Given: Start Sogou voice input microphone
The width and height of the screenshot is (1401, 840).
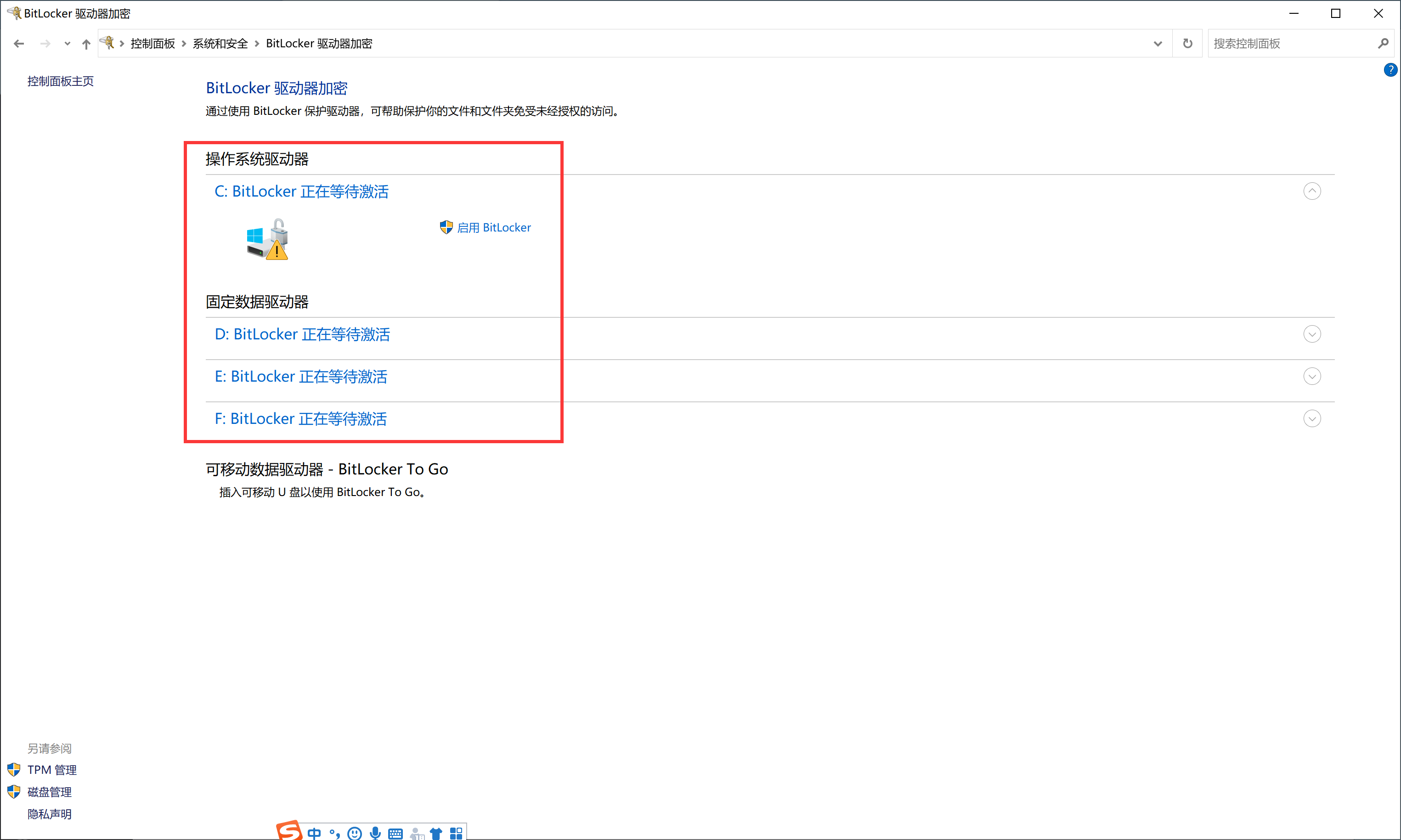Looking at the screenshot, I should (375, 833).
